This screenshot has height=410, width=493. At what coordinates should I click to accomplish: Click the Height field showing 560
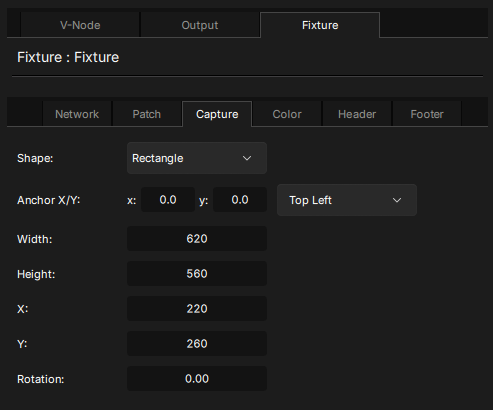point(197,274)
